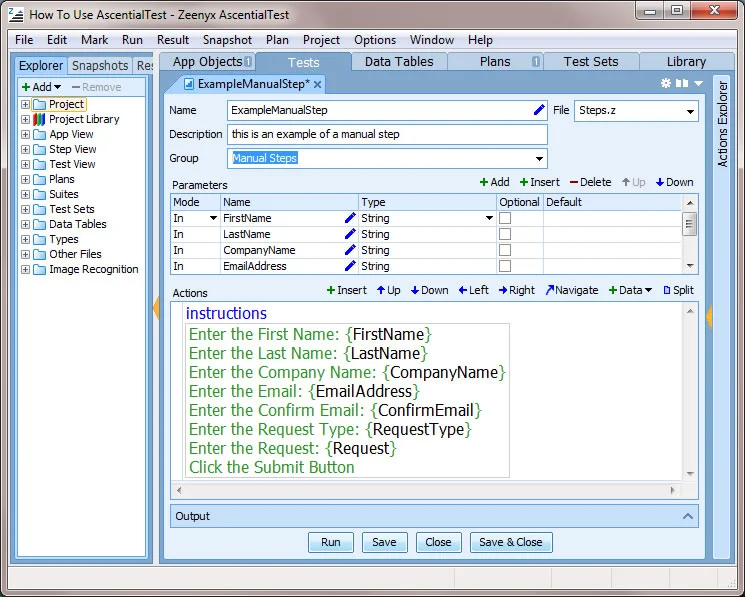This screenshot has width=745, height=597.
Task: Click the Parameters table vertical scrollbar thumb
Action: 689,224
